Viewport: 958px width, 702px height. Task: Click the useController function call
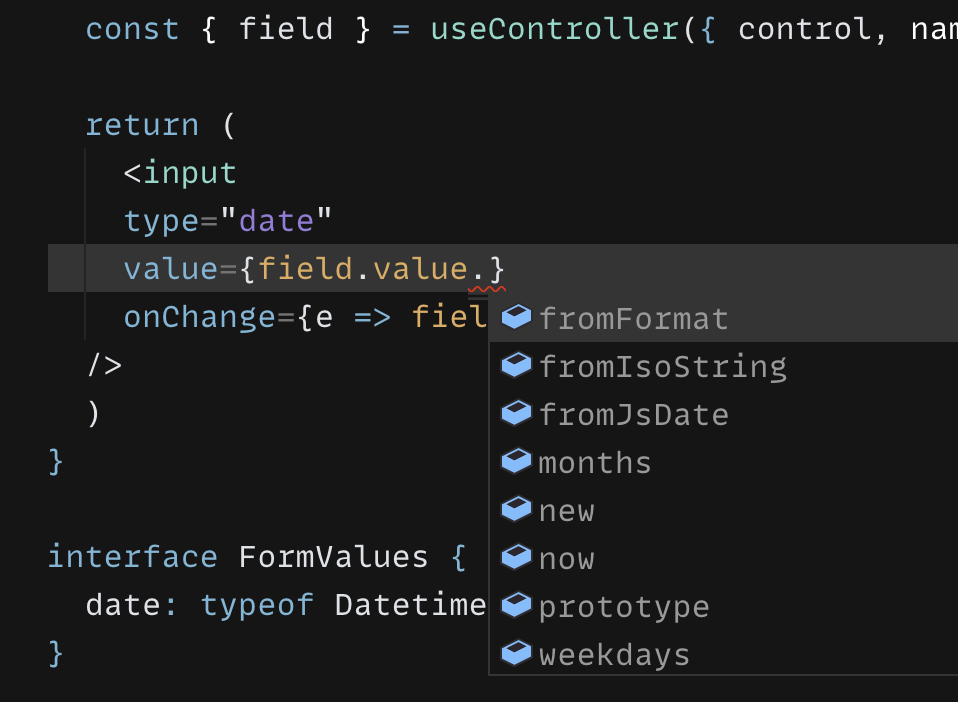[x=555, y=29]
